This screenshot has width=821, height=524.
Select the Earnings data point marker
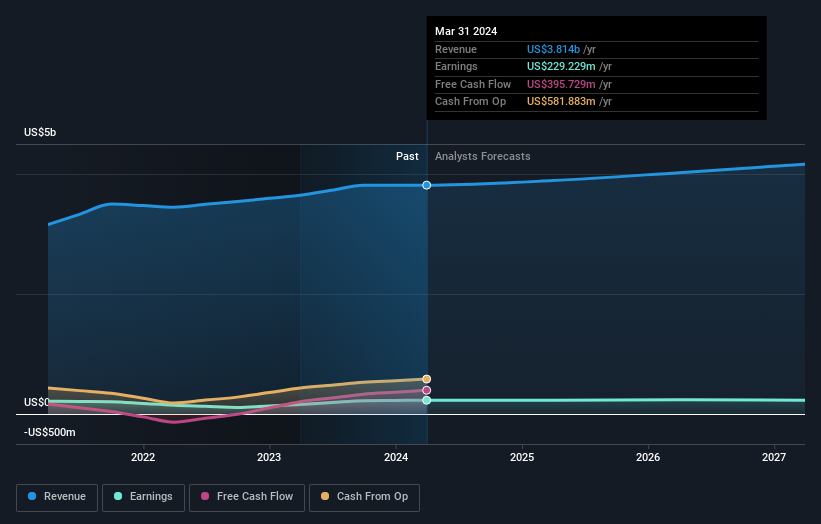coord(427,400)
